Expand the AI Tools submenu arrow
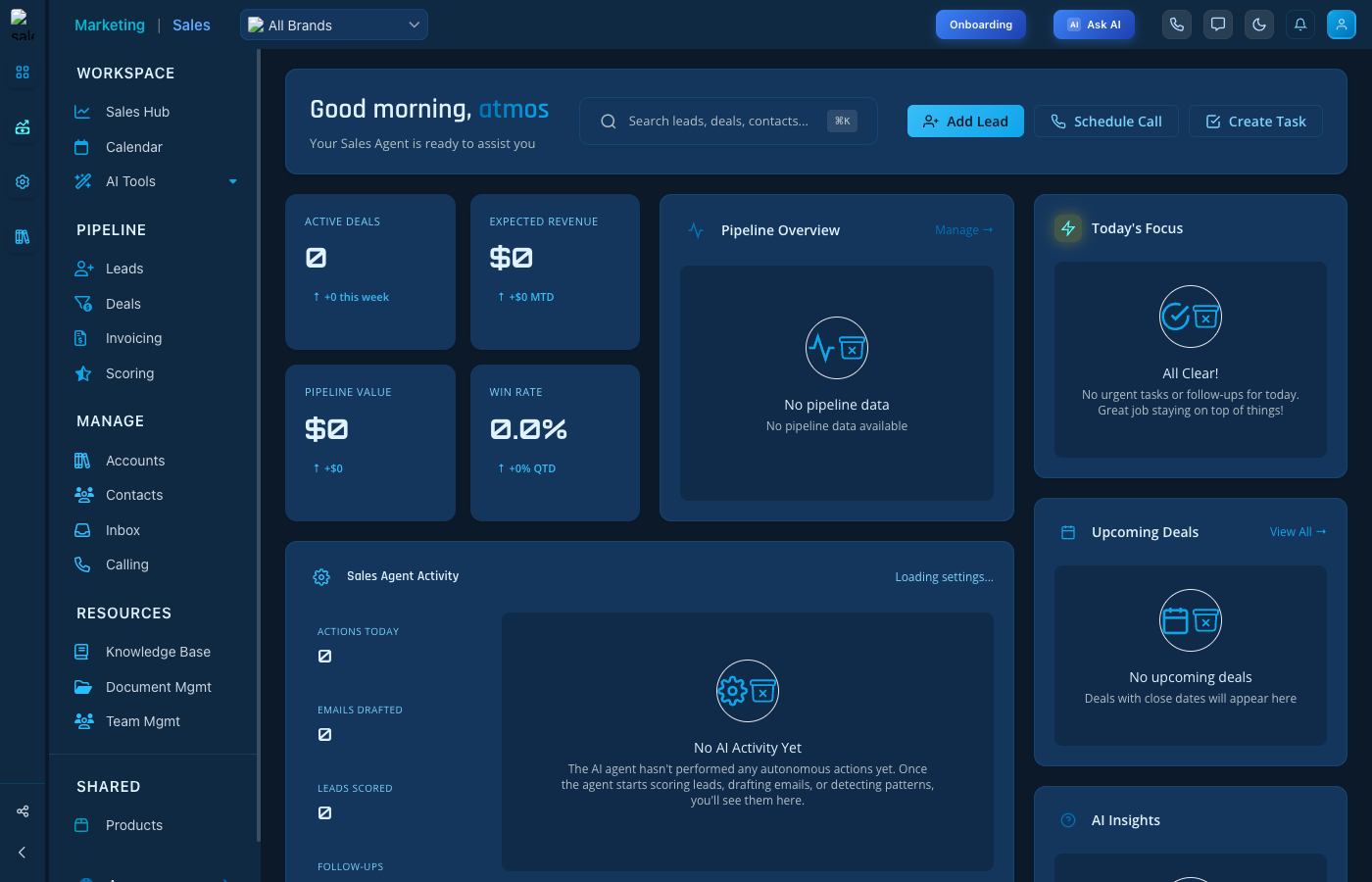This screenshot has width=1372, height=882. 233,181
